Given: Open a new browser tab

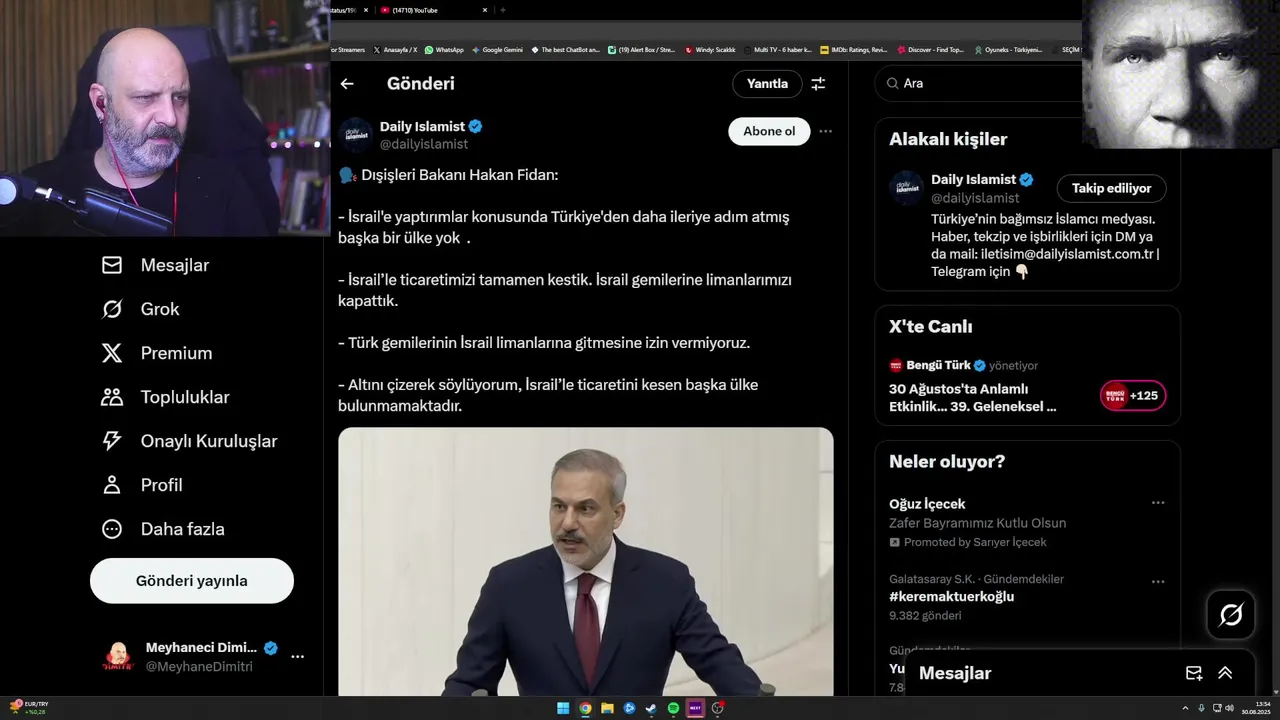Looking at the screenshot, I should coord(502,10).
